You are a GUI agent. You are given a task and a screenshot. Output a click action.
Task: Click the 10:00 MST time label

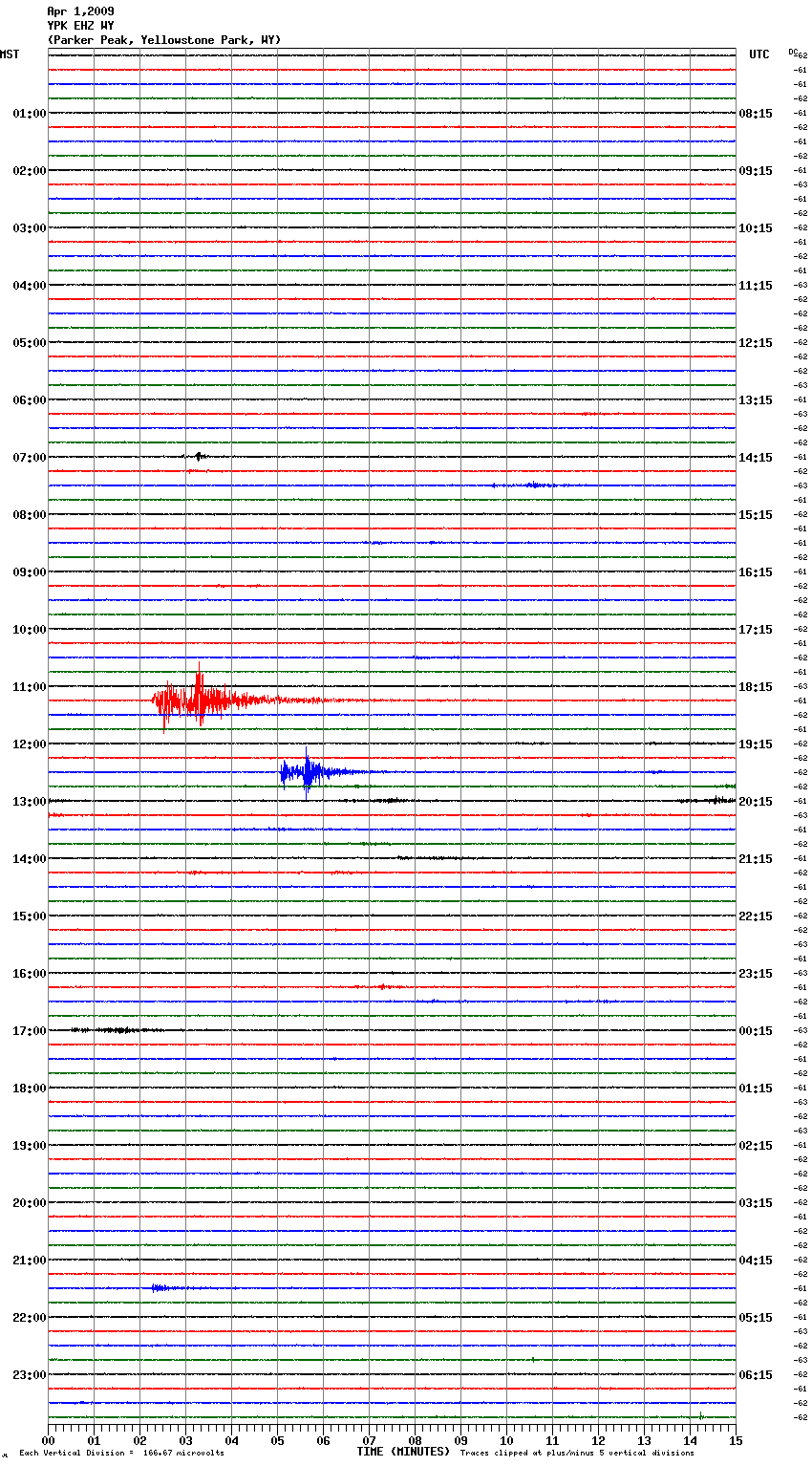29,630
